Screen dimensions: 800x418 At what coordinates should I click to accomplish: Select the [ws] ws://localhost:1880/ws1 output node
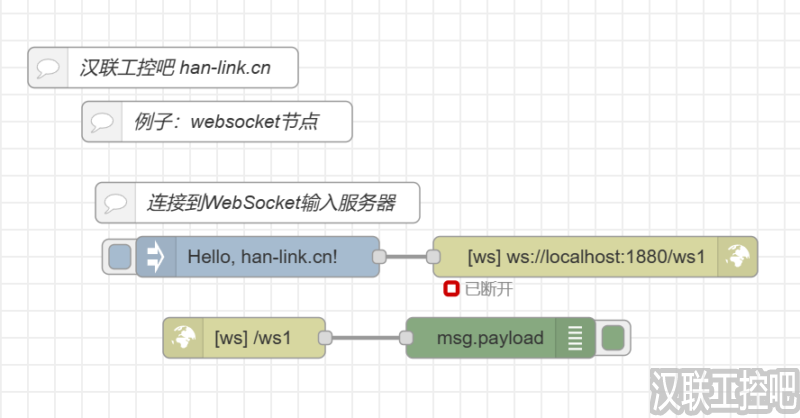coord(585,257)
